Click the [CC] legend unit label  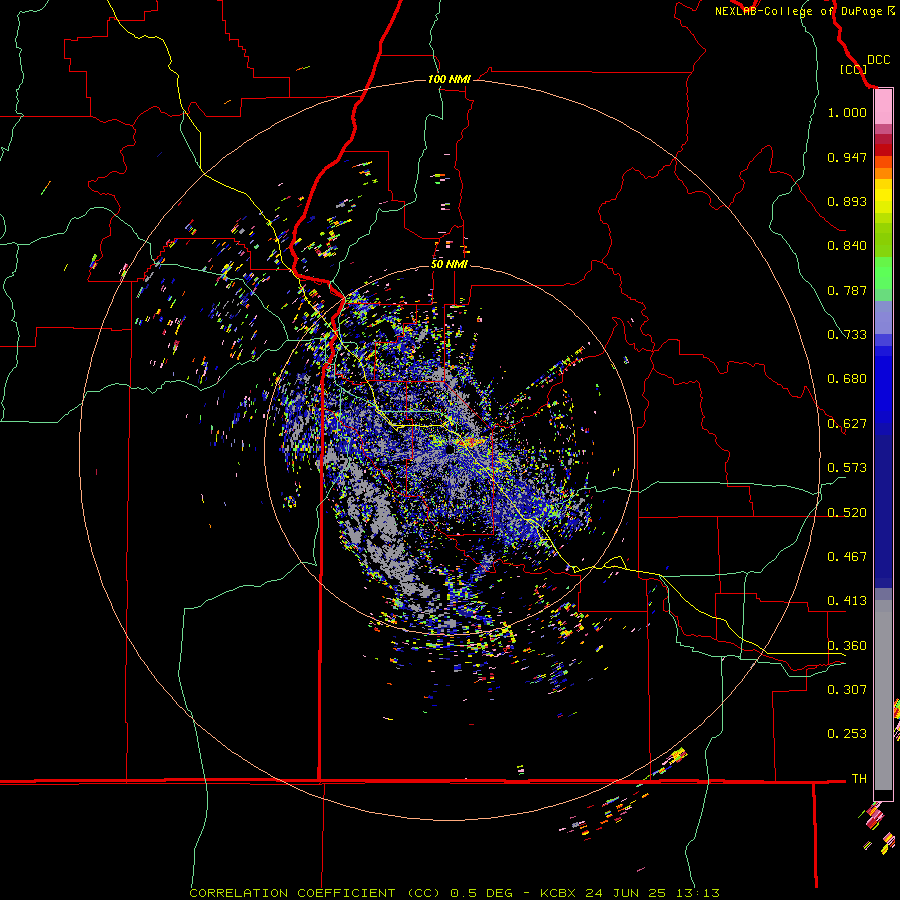[x=853, y=69]
